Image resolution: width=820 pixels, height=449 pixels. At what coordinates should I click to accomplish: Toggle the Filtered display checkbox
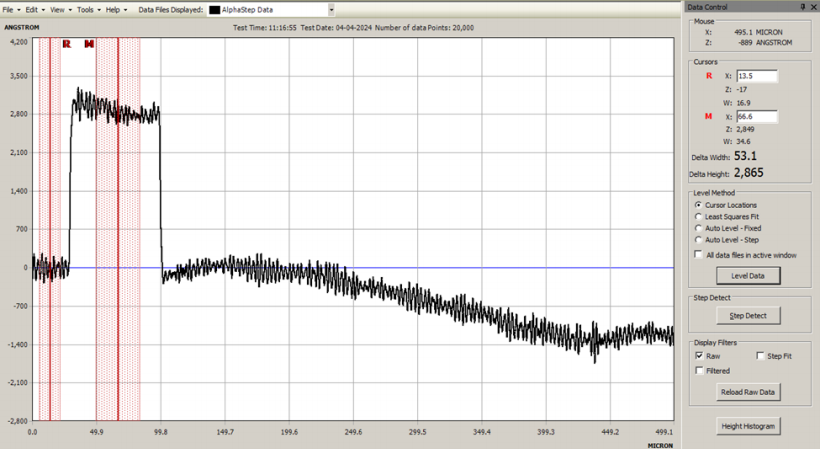[x=699, y=370]
